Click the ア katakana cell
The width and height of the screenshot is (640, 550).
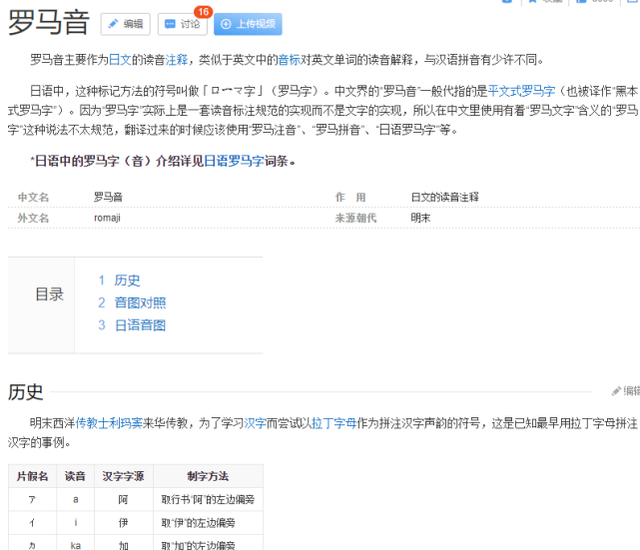32,499
